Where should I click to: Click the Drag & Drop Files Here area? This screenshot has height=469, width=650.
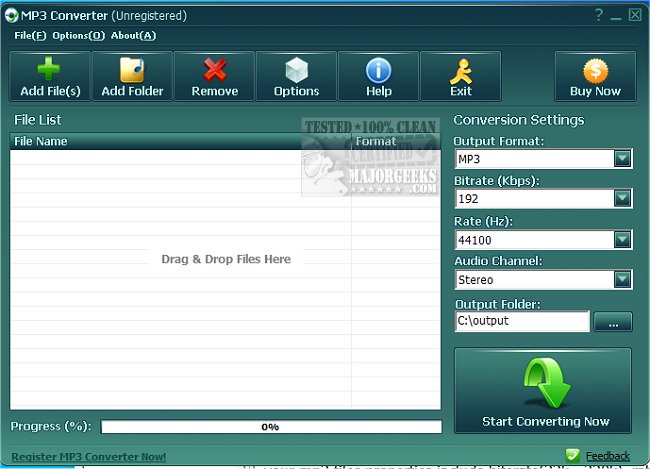226,259
